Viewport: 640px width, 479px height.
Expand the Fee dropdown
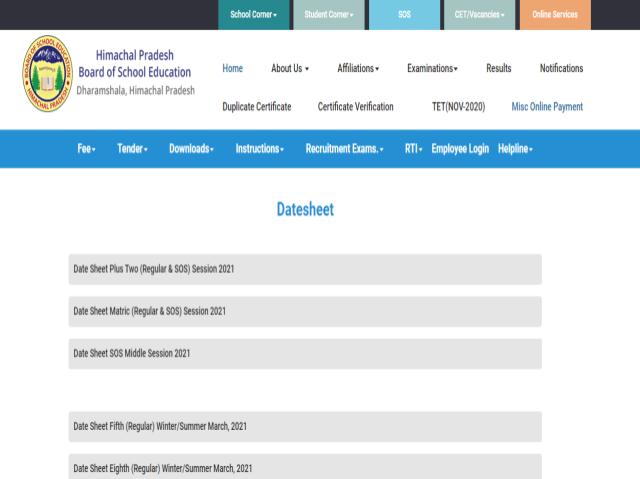tap(86, 149)
